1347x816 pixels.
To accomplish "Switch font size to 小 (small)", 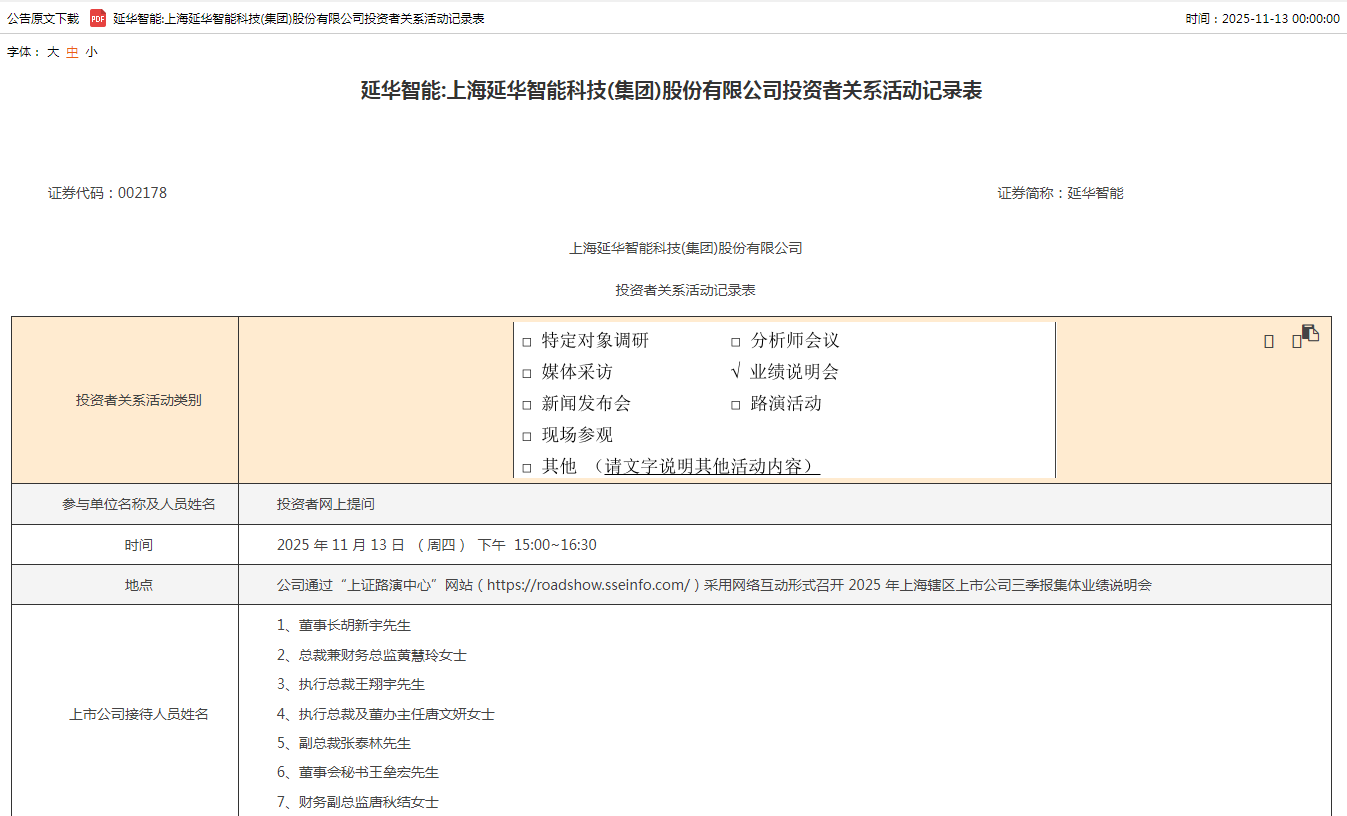I will [91, 52].
